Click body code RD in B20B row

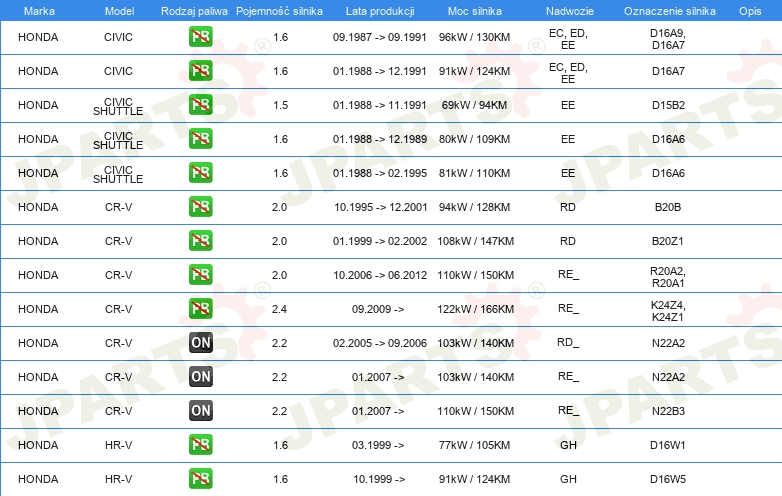[x=568, y=207]
